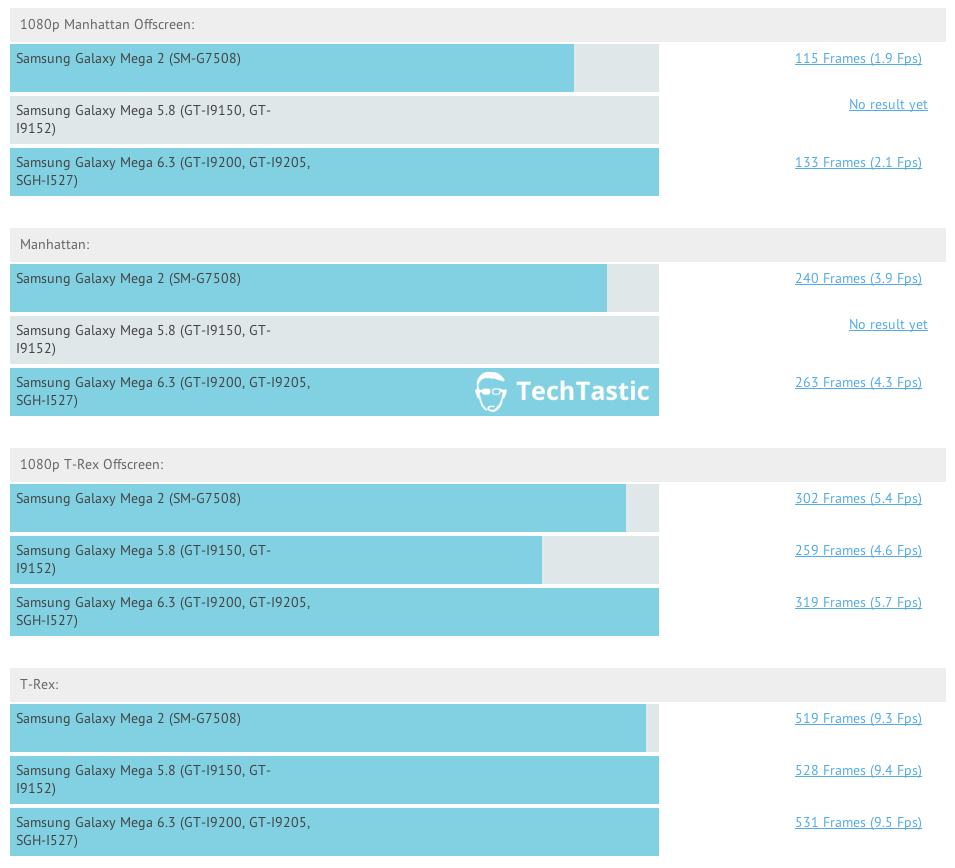This screenshot has width=955, height=868.
Task: Click Galaxy Mega 2 bar in 1080p T-Rex Offscreen
Action: point(334,508)
